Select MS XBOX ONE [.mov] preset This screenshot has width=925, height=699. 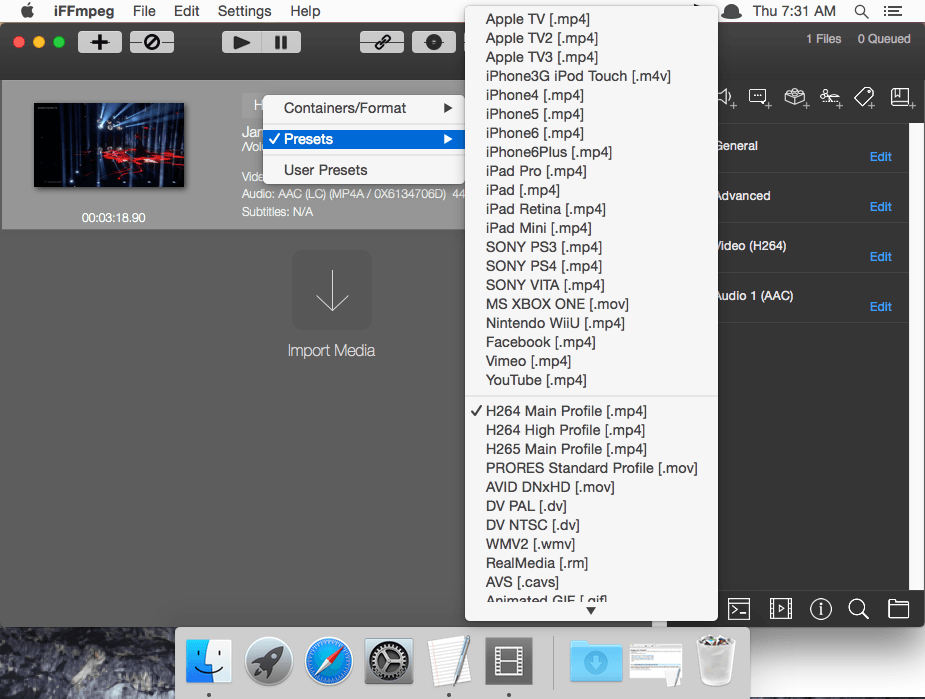[591, 304]
